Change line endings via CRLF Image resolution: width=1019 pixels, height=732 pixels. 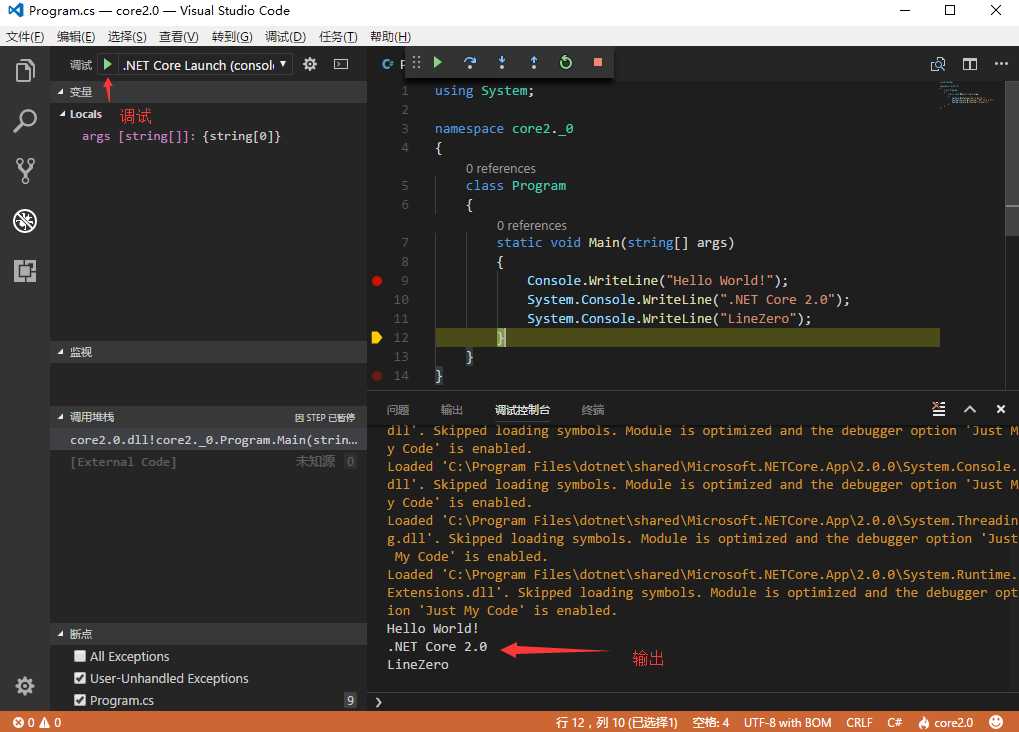coord(859,722)
